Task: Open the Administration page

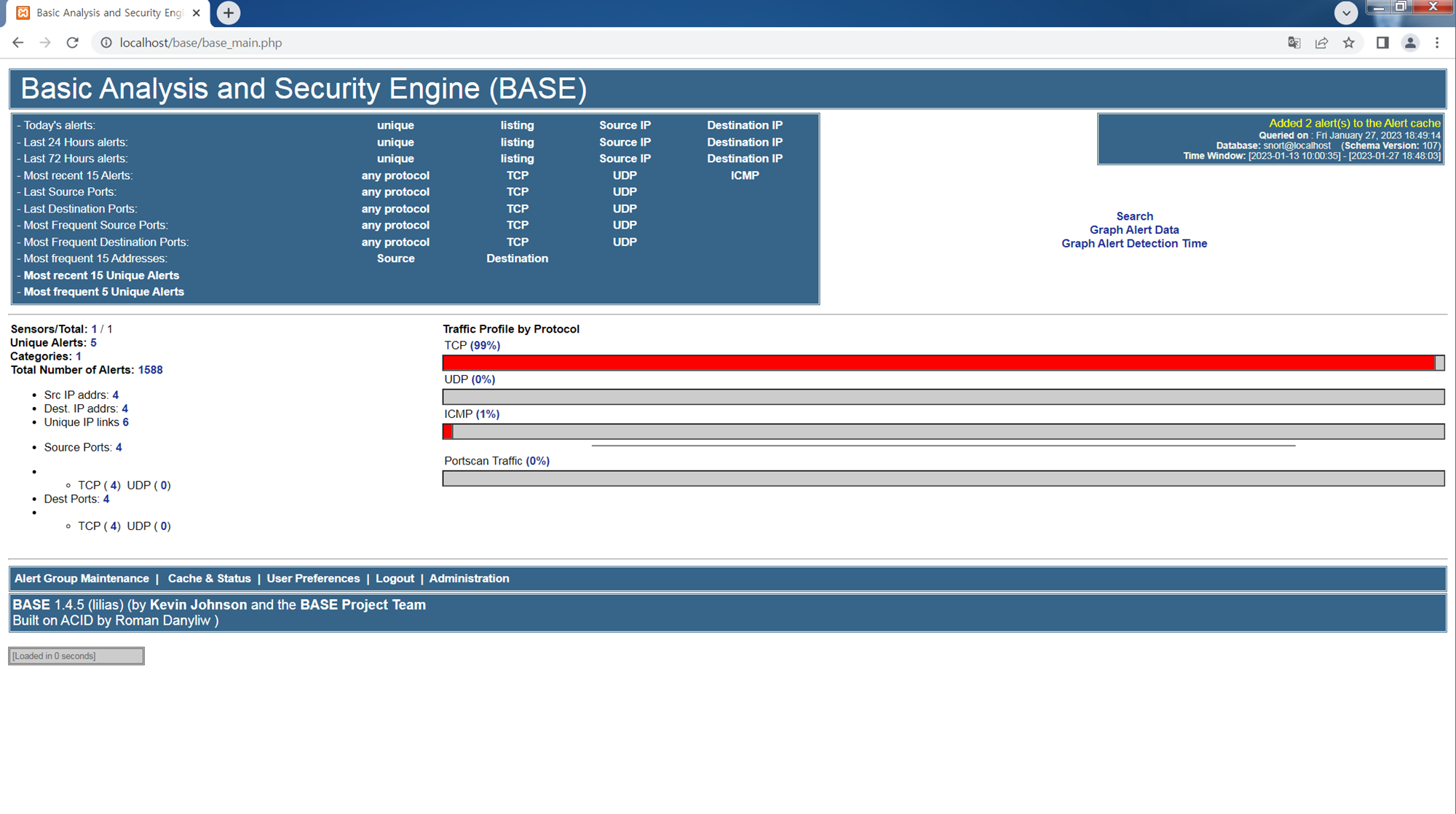Action: click(469, 579)
